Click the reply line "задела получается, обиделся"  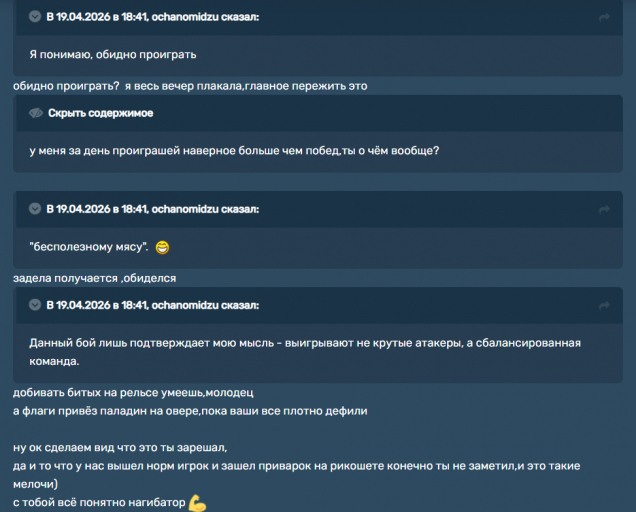click(x=95, y=278)
